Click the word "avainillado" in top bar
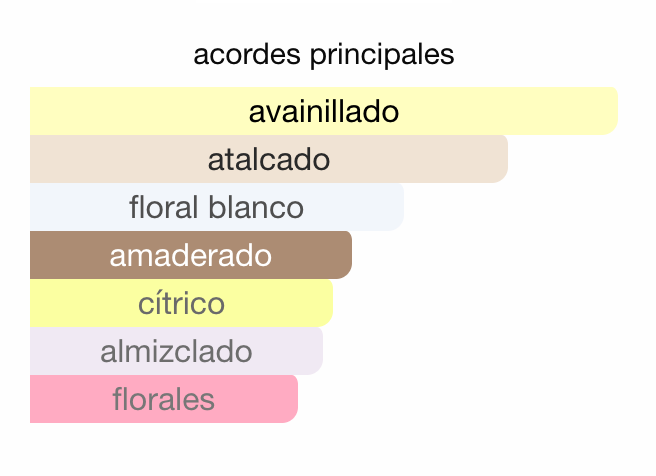This screenshot has width=656, height=476. [323, 111]
